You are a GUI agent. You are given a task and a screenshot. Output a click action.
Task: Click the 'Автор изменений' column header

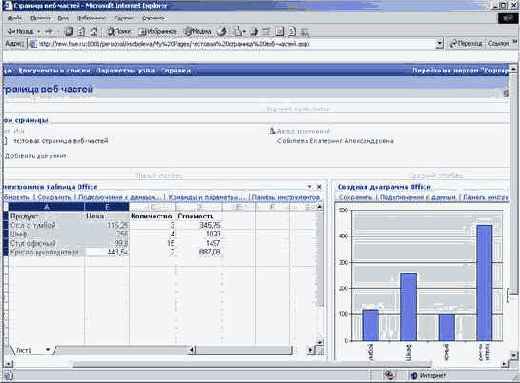pyautogui.click(x=303, y=131)
